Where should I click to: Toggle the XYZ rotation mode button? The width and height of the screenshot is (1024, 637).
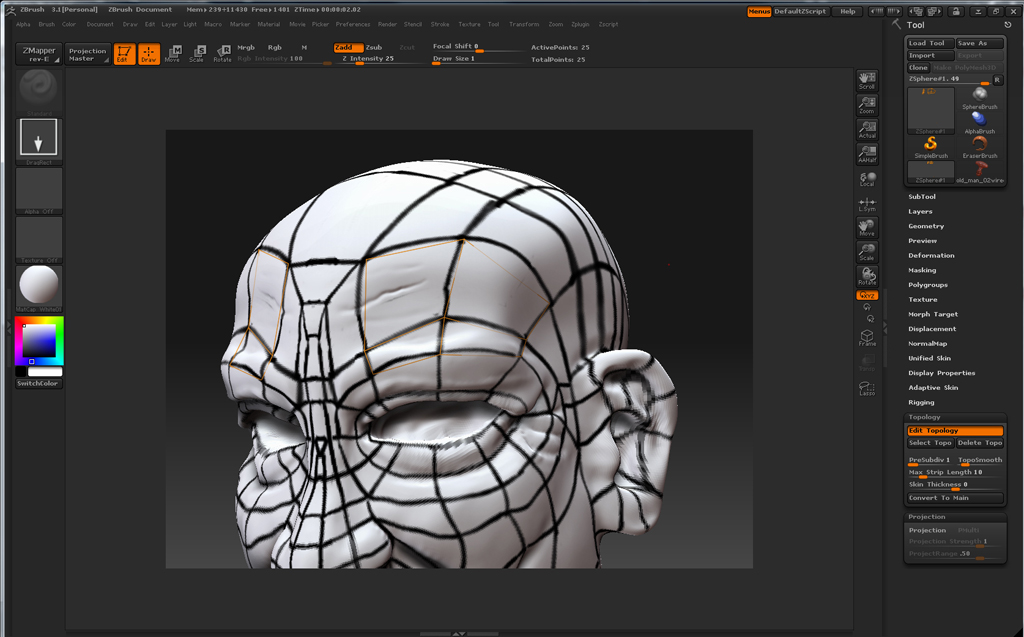point(867,295)
